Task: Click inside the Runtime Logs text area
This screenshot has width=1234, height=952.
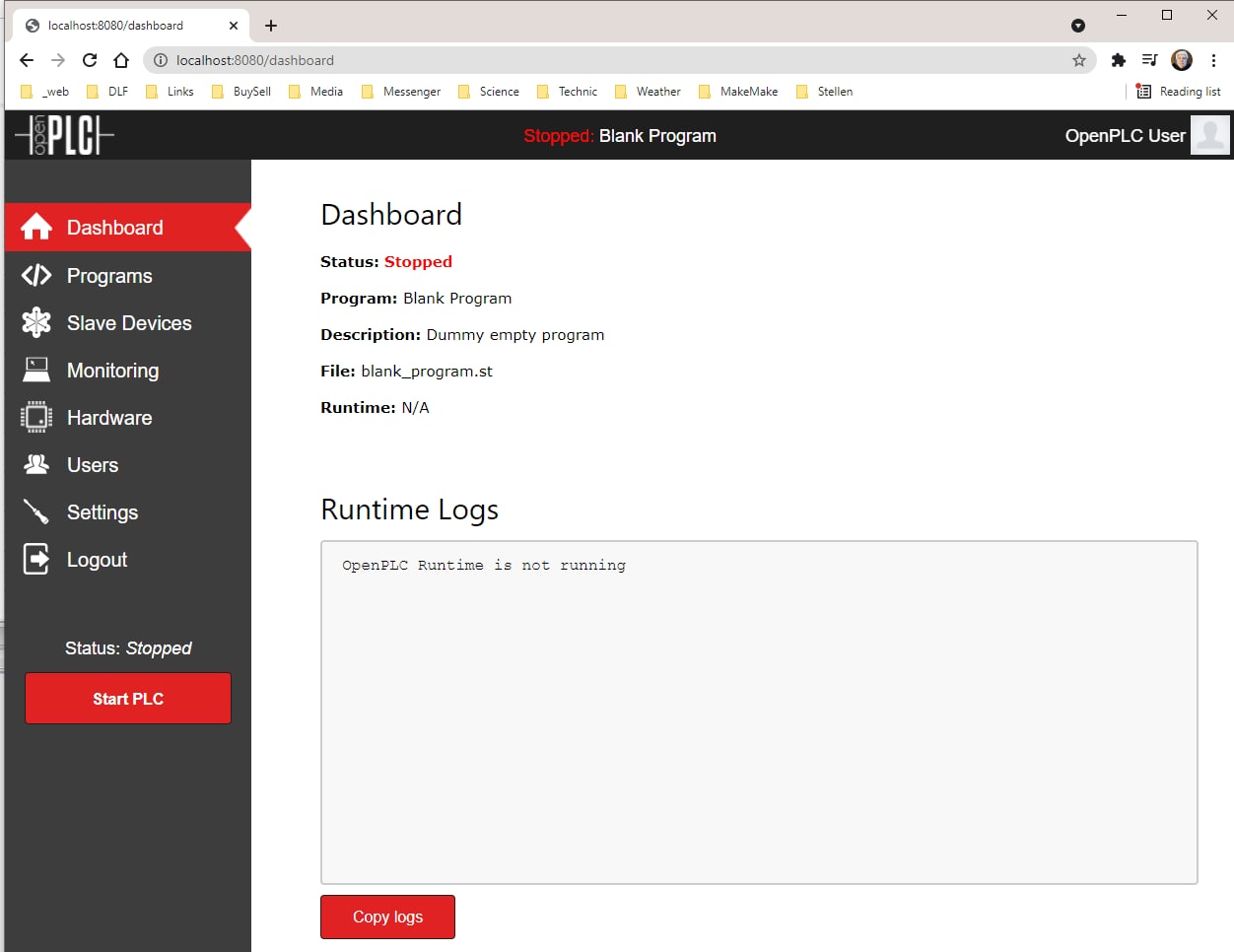Action: 759,712
